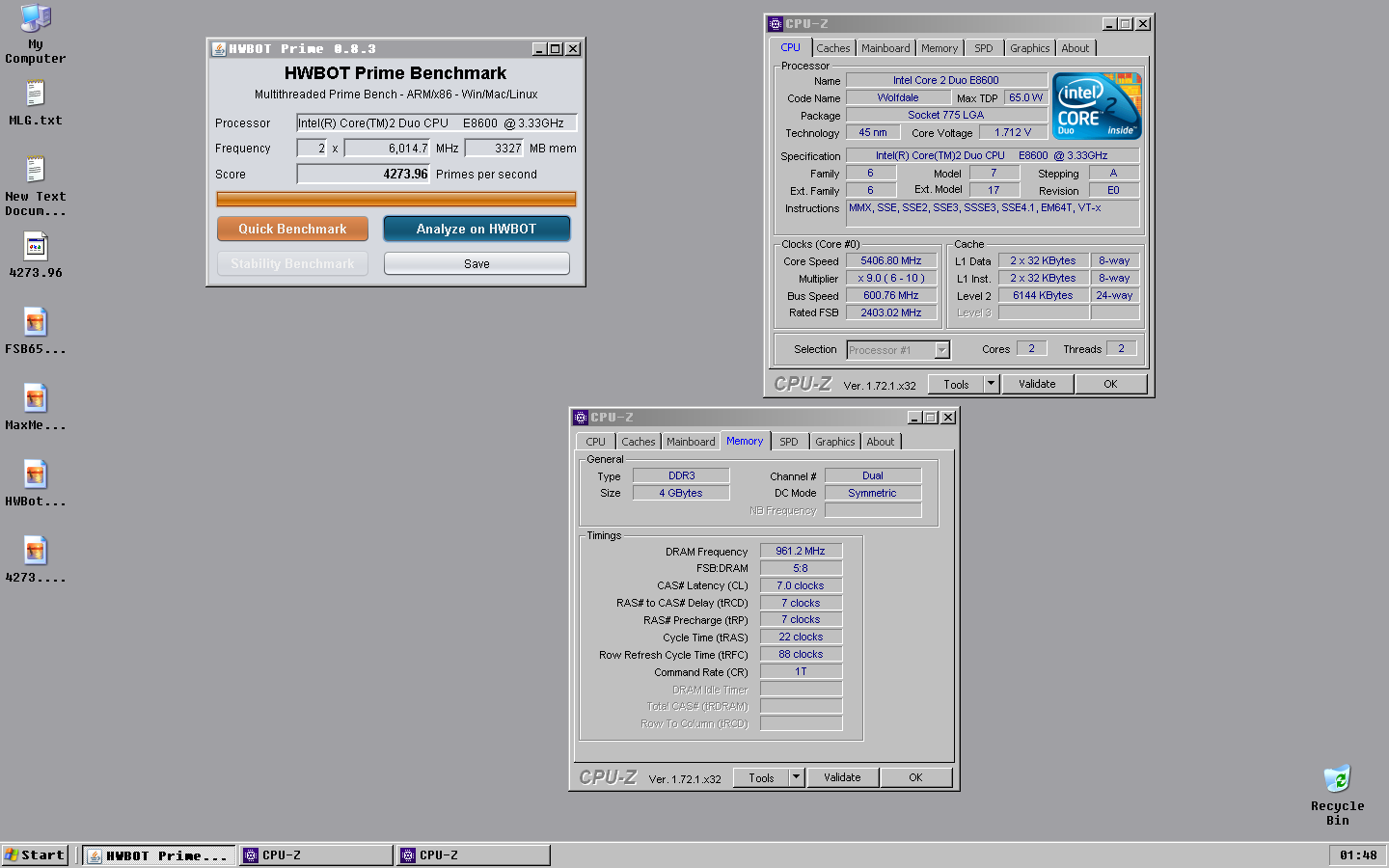Click the Intel Core 2 Duo logo

coord(1097,106)
